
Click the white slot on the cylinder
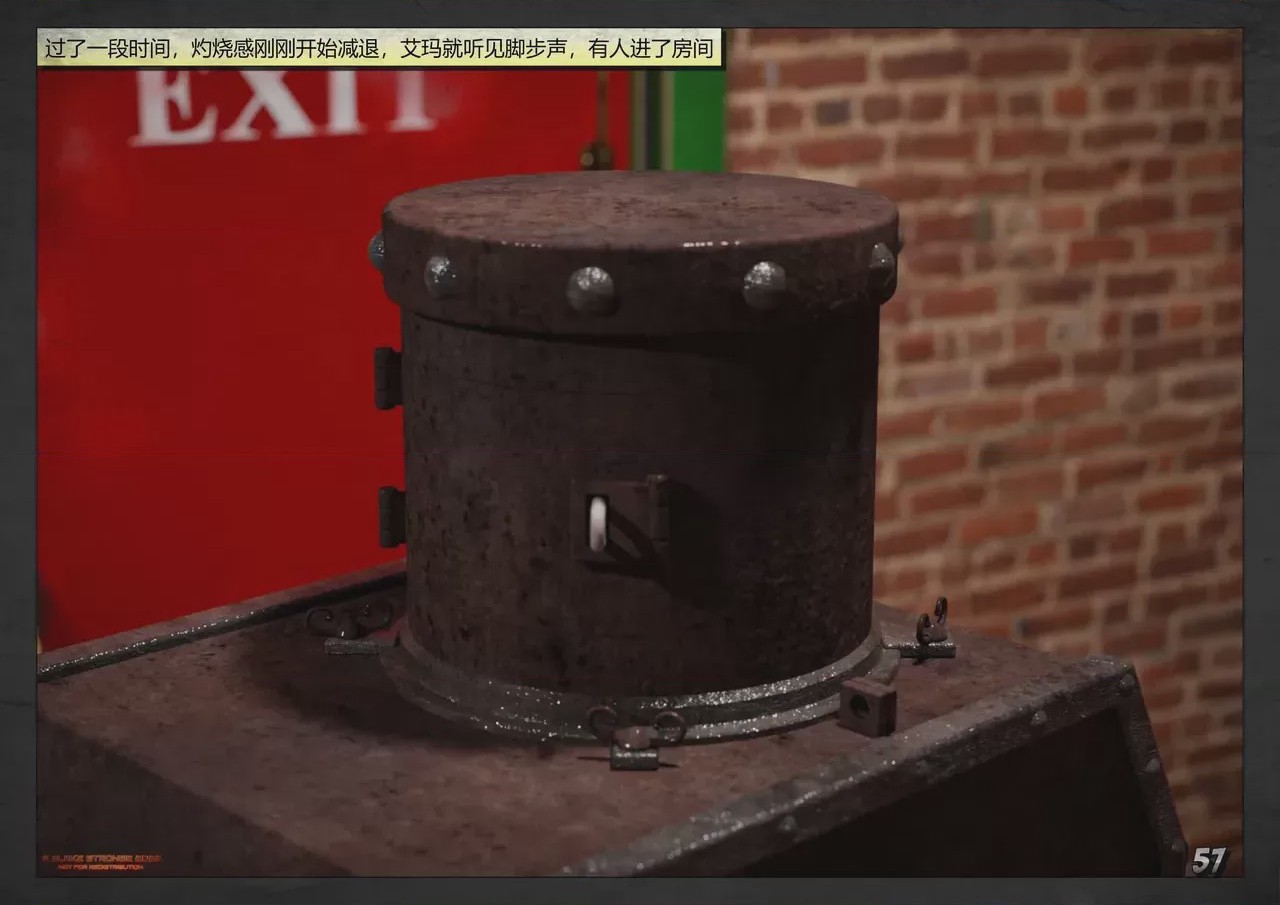tap(597, 524)
